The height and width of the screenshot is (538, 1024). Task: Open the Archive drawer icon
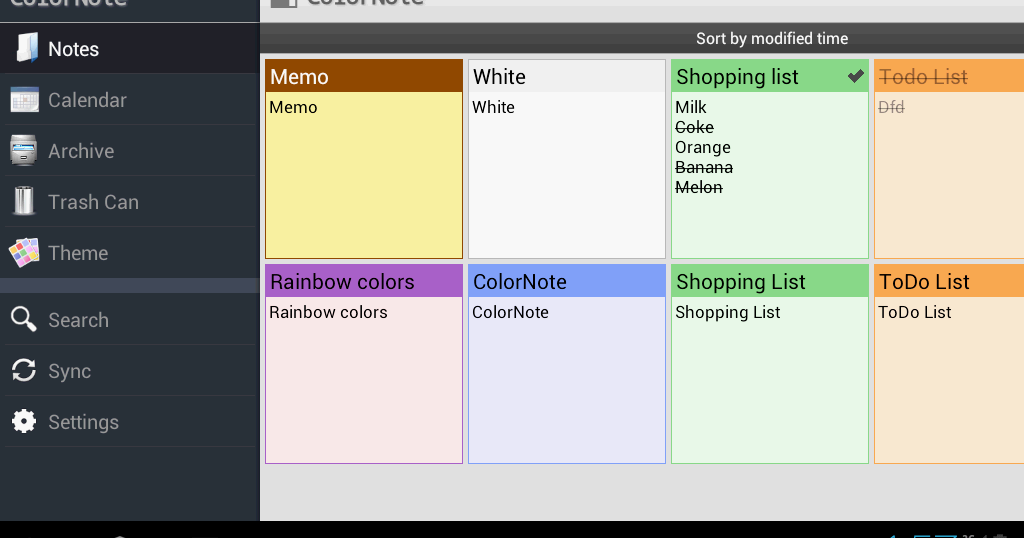[25, 151]
